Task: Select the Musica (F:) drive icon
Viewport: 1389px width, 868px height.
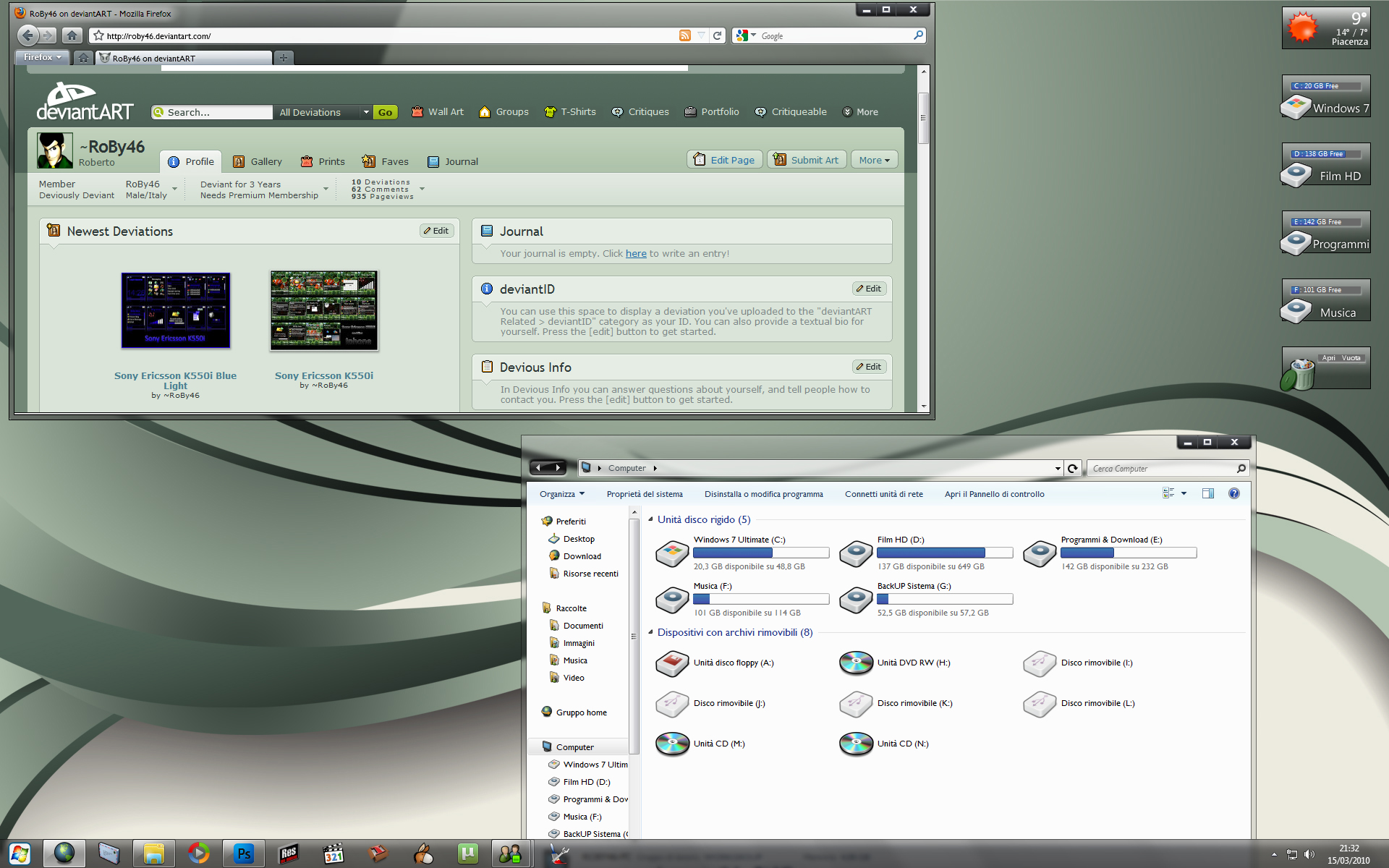Action: (672, 600)
